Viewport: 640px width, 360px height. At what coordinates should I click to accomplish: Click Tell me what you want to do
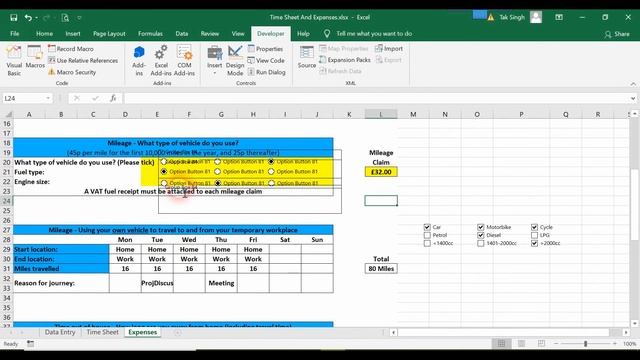[x=373, y=34]
